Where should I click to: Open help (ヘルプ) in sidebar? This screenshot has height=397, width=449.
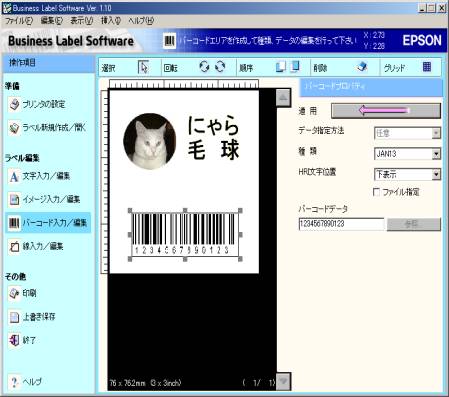(25, 382)
